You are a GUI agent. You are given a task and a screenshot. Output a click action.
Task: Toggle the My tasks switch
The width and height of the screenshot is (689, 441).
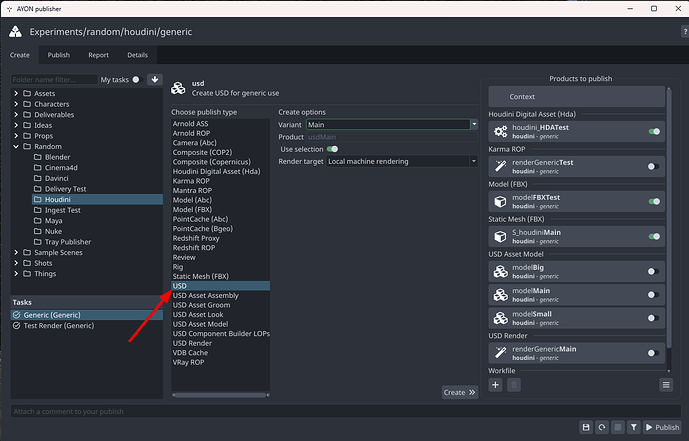pos(137,80)
